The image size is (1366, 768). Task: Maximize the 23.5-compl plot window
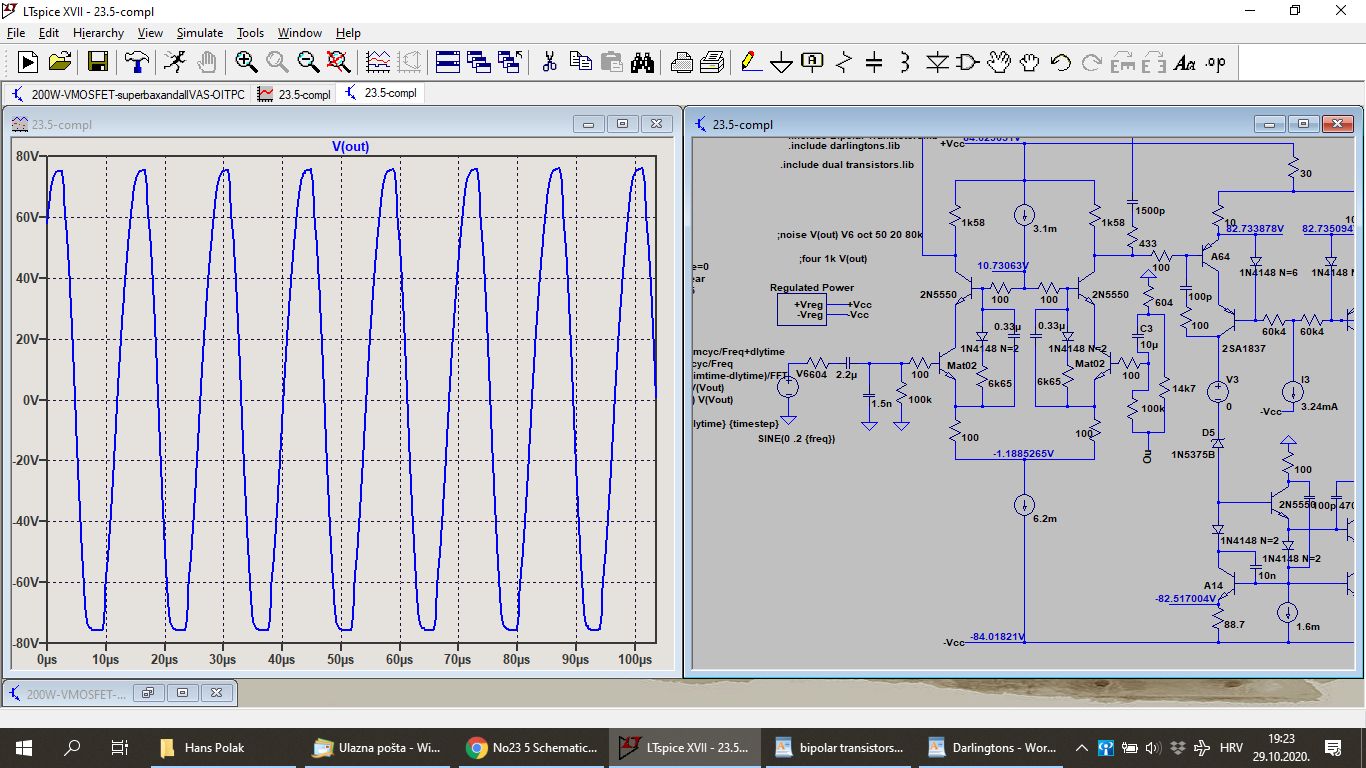coord(622,124)
